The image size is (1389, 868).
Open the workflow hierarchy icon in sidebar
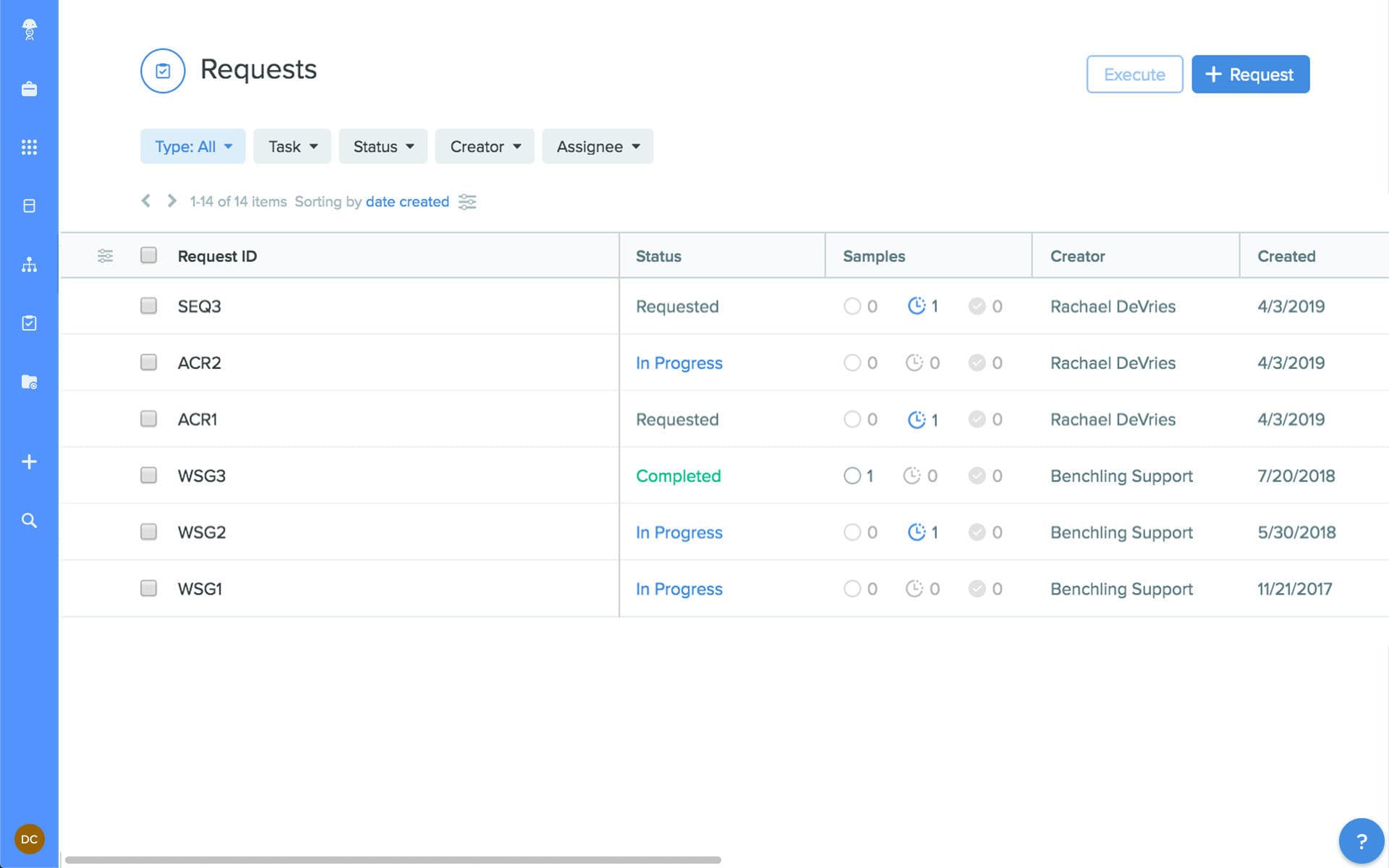point(29,264)
